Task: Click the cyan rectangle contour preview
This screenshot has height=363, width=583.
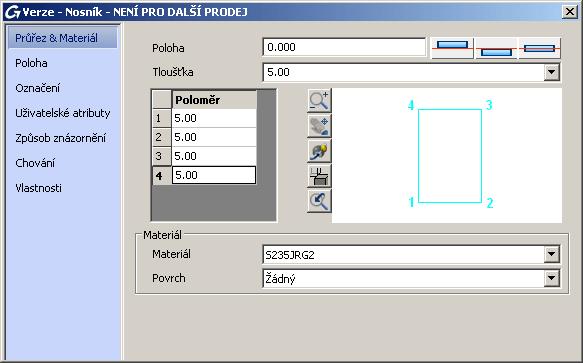Action: coord(450,156)
